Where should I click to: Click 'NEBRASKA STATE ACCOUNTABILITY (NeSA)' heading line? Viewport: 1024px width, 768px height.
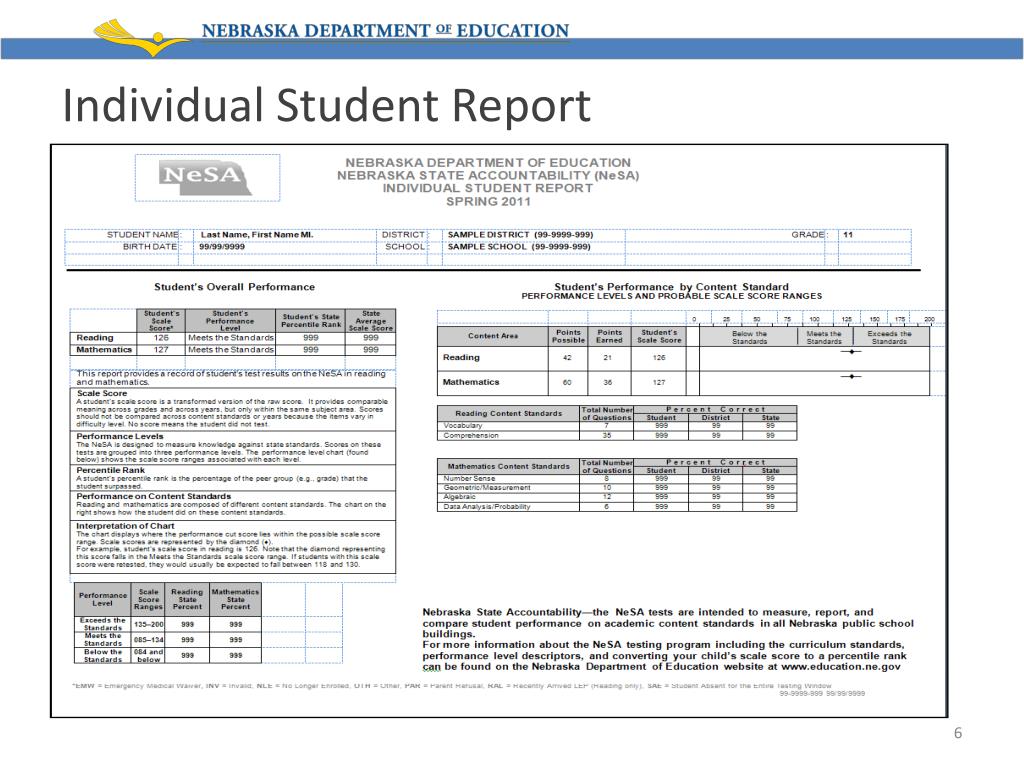click(488, 175)
